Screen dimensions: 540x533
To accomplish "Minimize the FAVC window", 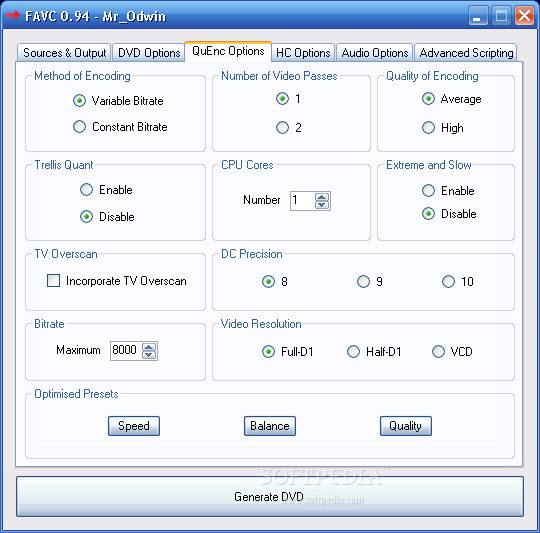I will click(478, 16).
